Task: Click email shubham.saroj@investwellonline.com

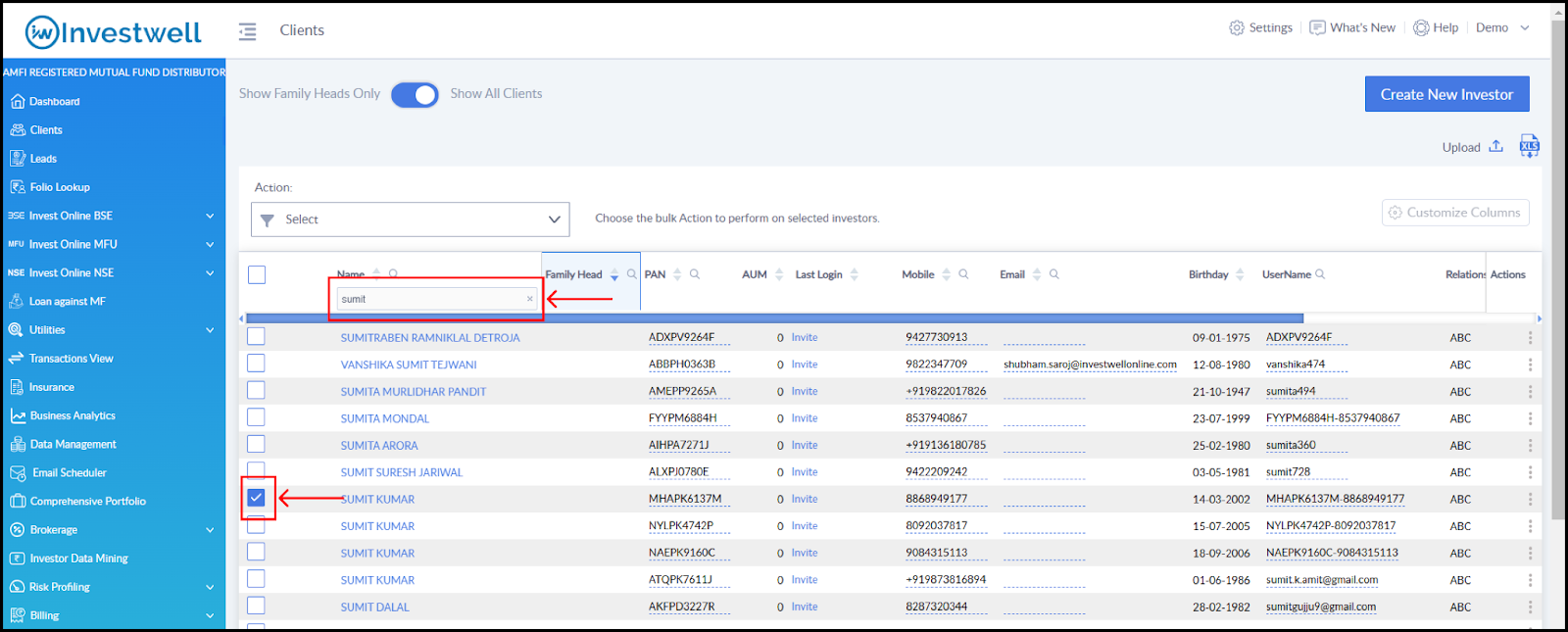Action: 1090,365
